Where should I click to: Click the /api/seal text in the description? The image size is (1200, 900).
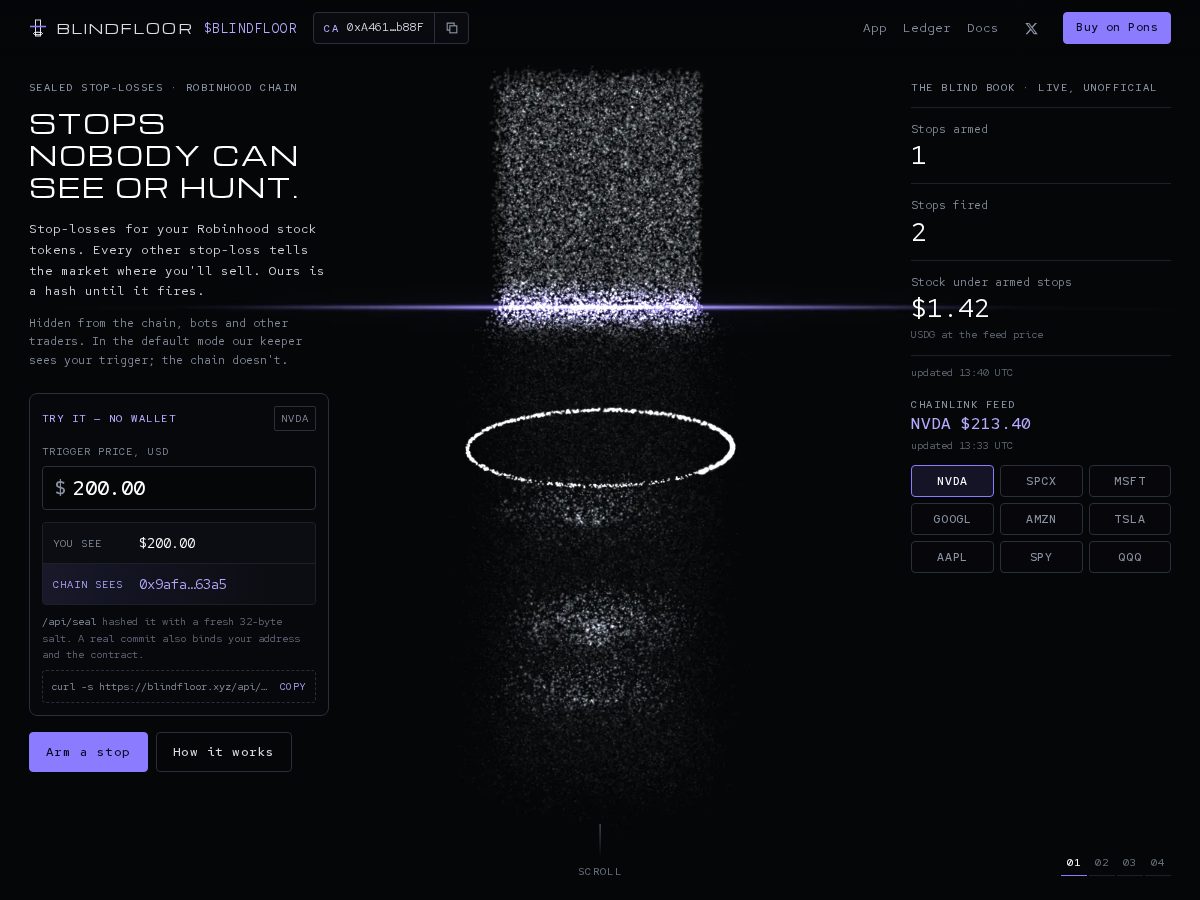click(69, 622)
